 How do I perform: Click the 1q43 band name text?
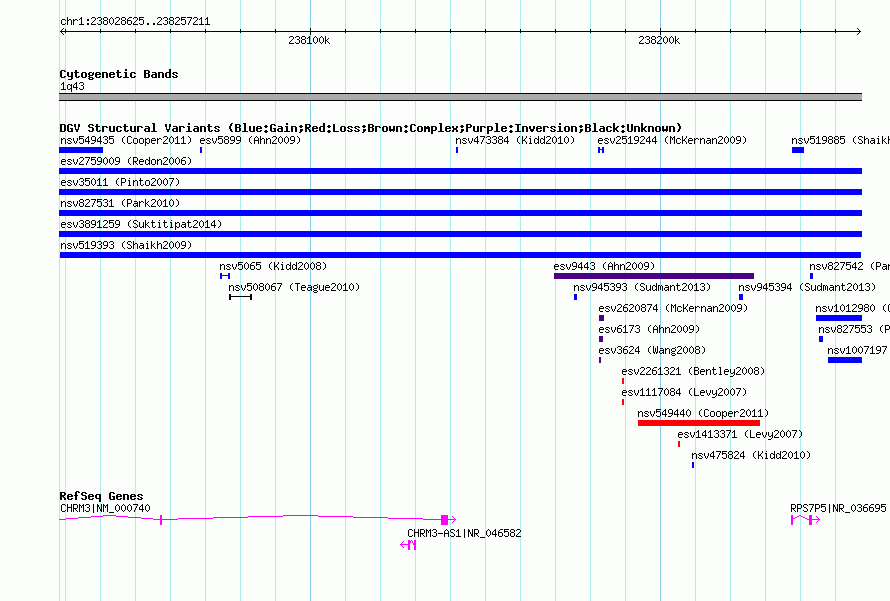pos(72,87)
